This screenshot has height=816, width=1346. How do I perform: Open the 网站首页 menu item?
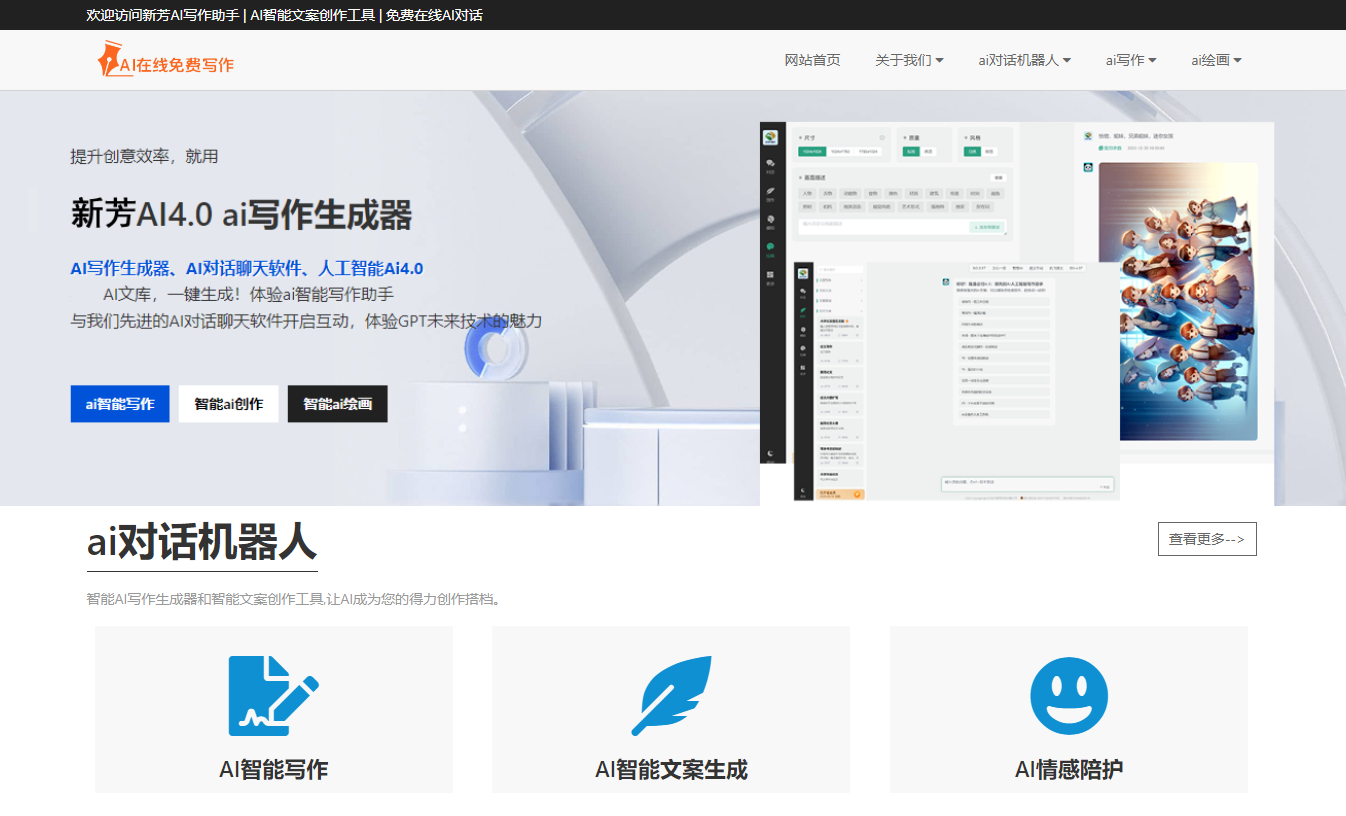[x=812, y=60]
